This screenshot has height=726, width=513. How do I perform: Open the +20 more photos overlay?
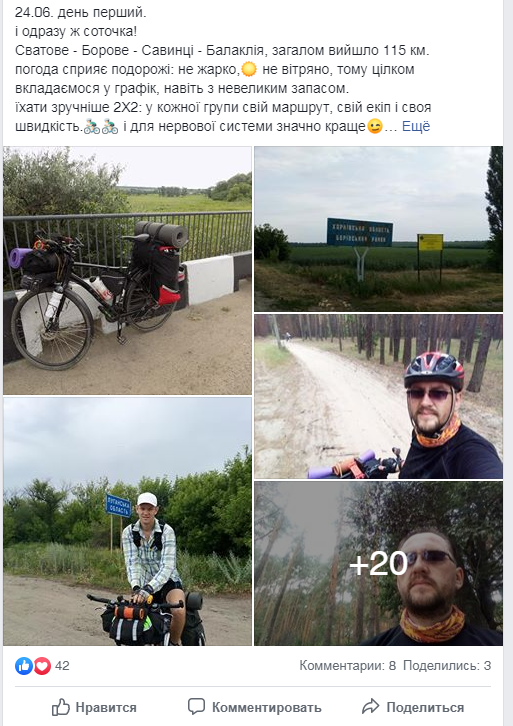point(378,563)
